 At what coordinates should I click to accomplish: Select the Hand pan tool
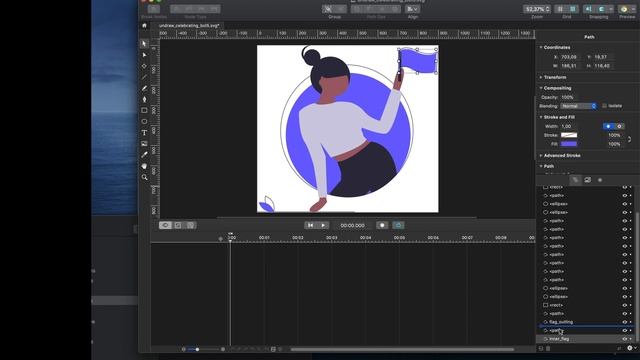(x=144, y=166)
